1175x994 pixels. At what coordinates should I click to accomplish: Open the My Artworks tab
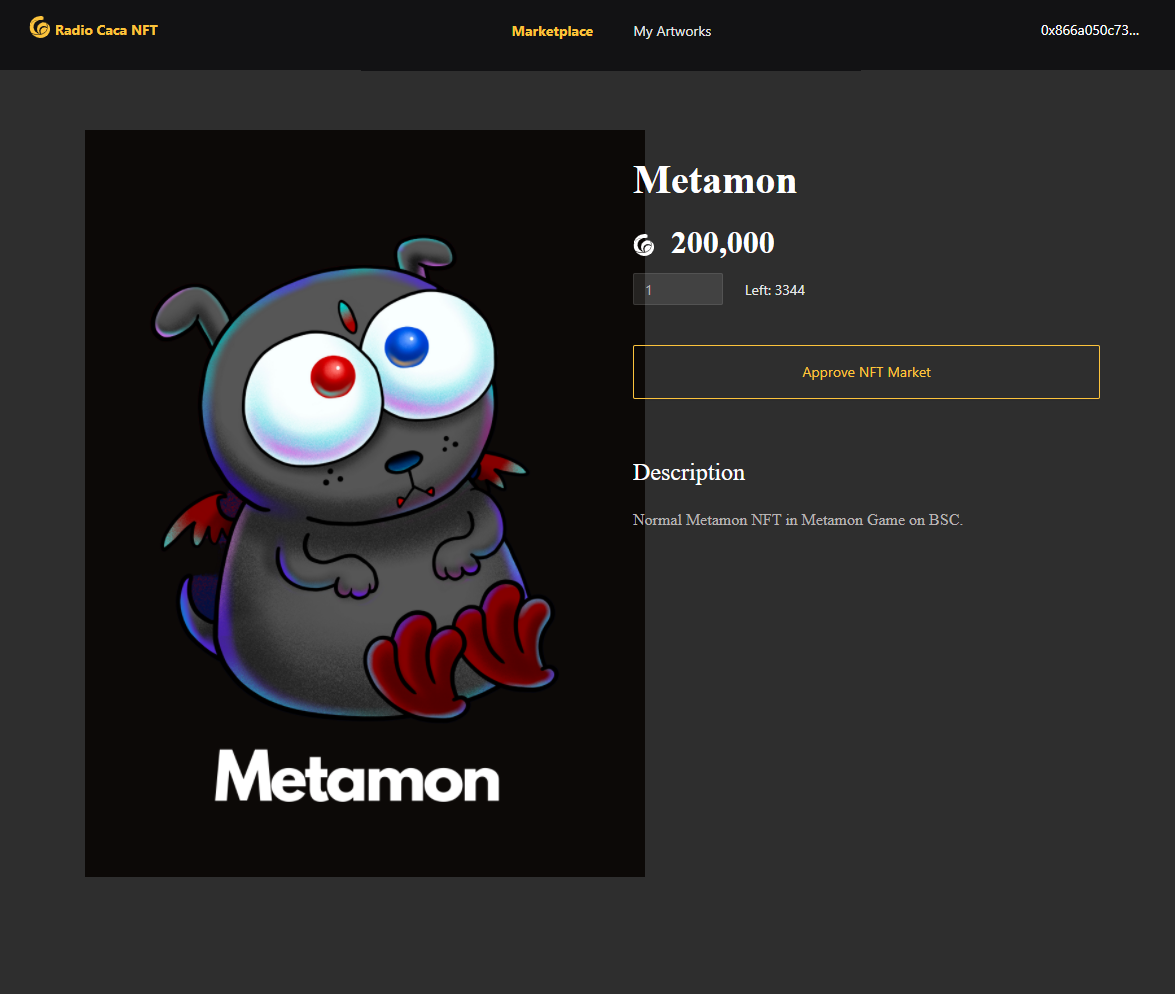[x=672, y=31]
